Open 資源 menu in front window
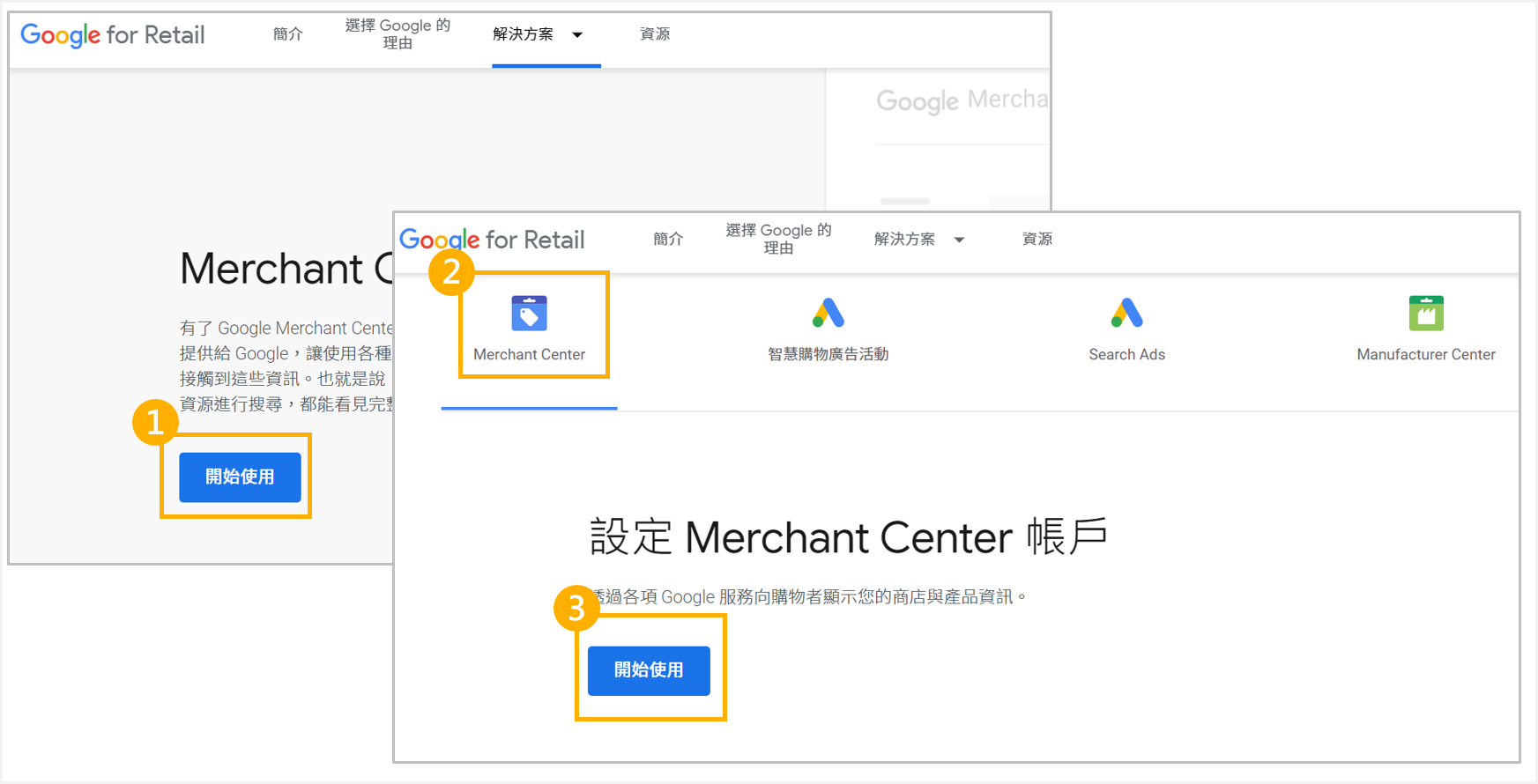Image resolution: width=1538 pixels, height=784 pixels. pyautogui.click(x=1036, y=239)
